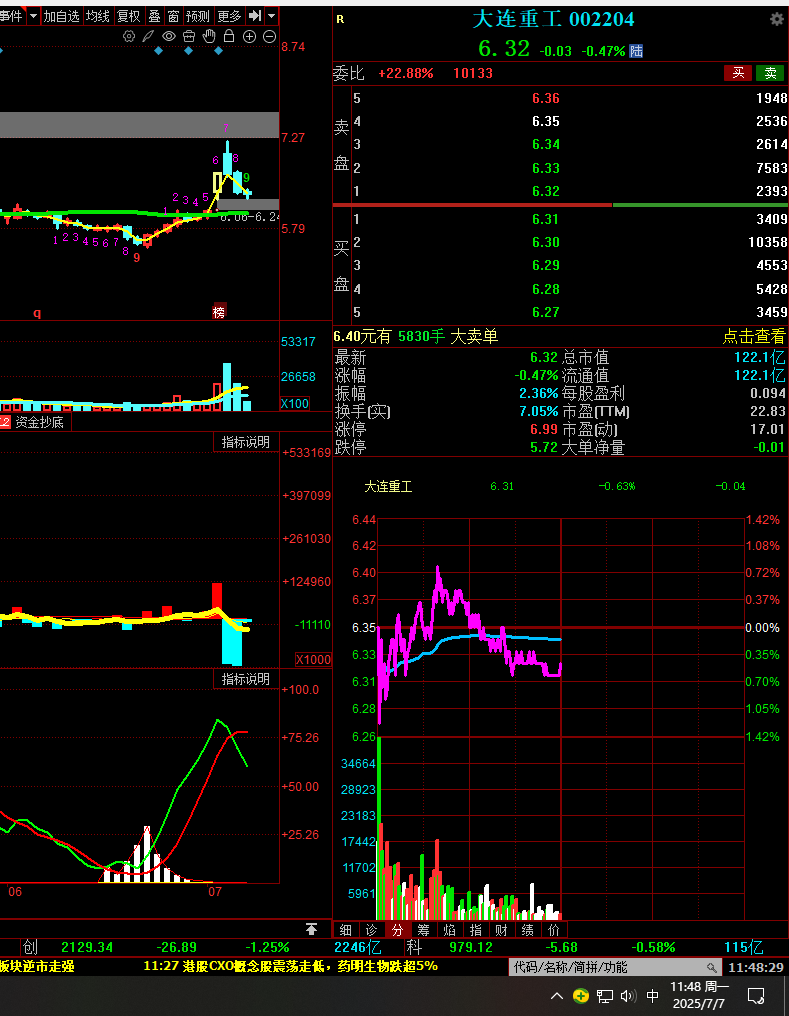Switch to the 细 detail tab
The width and height of the screenshot is (789, 1016).
345,930
